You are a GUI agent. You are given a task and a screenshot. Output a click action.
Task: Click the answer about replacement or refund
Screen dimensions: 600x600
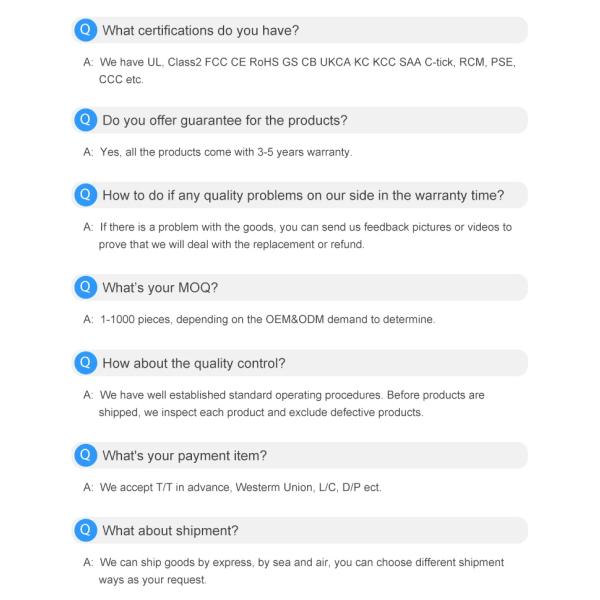coord(300,236)
